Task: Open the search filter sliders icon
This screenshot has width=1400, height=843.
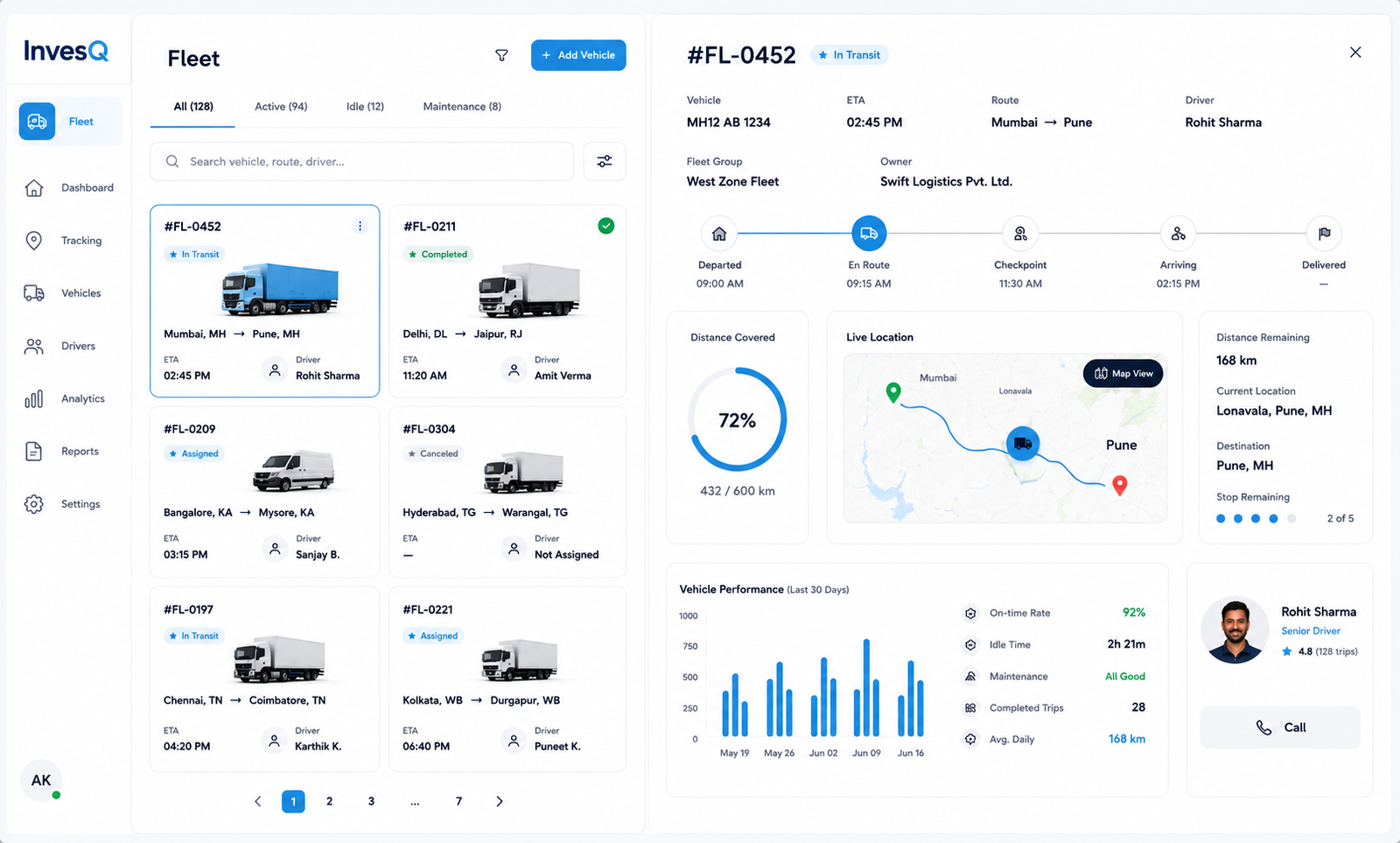Action: (x=605, y=161)
